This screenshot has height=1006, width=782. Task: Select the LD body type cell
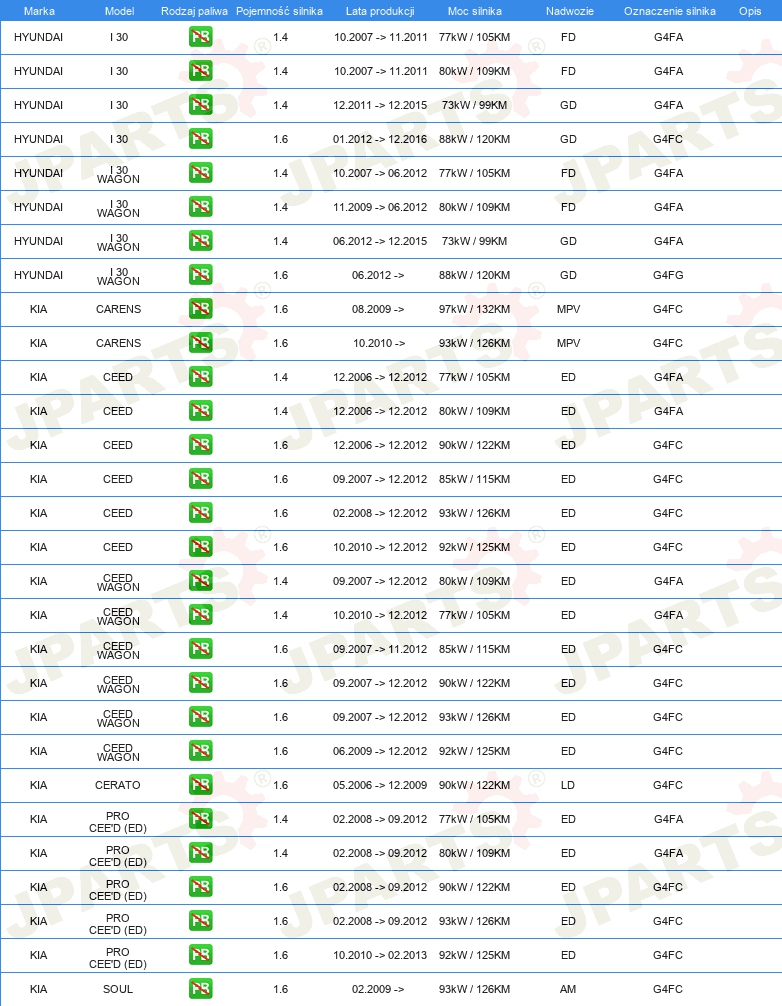568,785
